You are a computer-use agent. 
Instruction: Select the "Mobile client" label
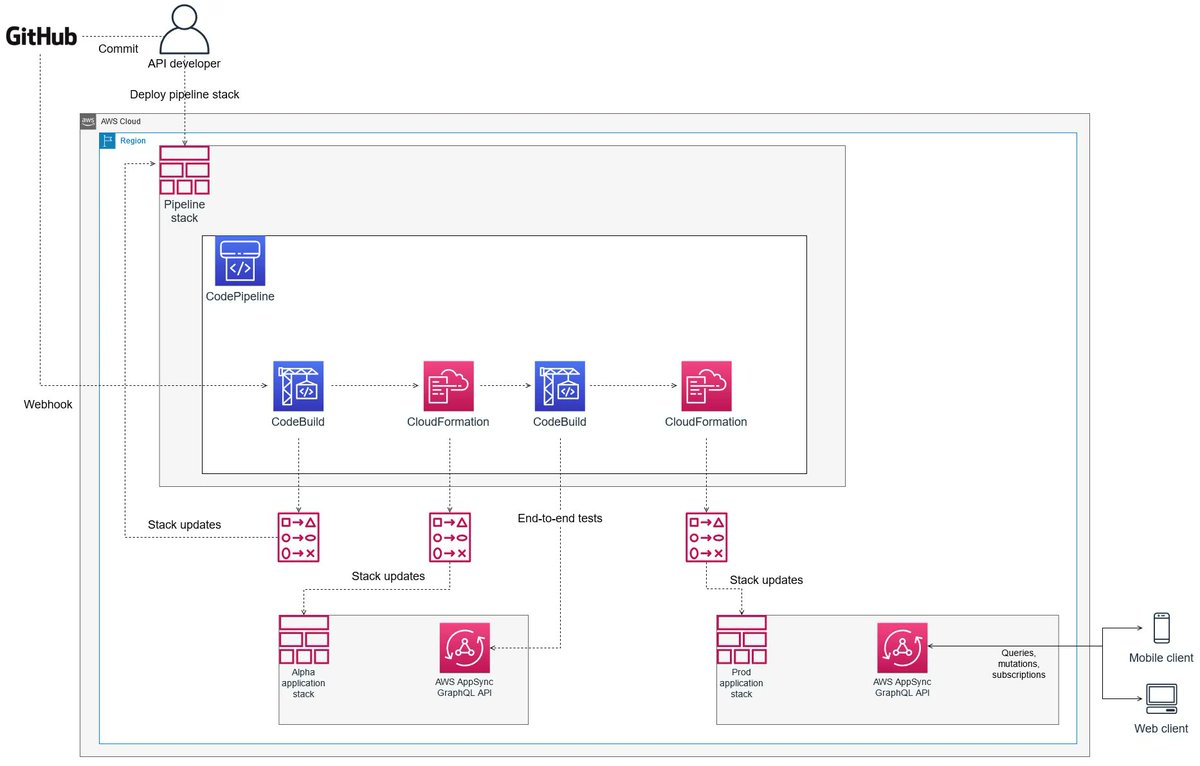(1161, 658)
